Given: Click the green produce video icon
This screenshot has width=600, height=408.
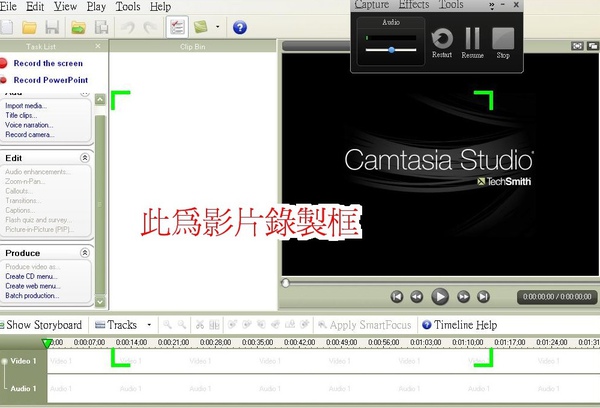Looking at the screenshot, I should click(201, 27).
